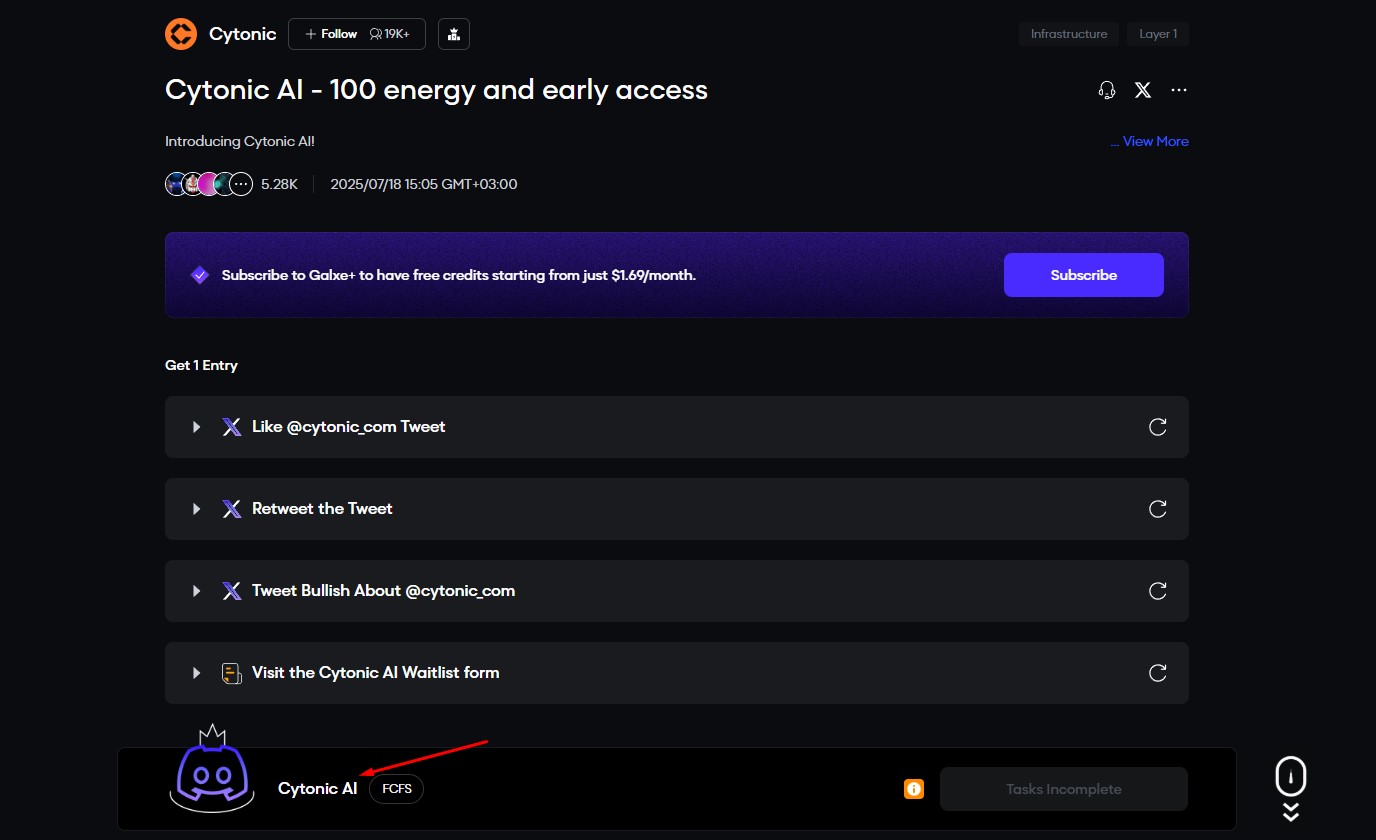Click the Cytonic orange logo icon
Image resolution: width=1376 pixels, height=840 pixels.
point(181,34)
